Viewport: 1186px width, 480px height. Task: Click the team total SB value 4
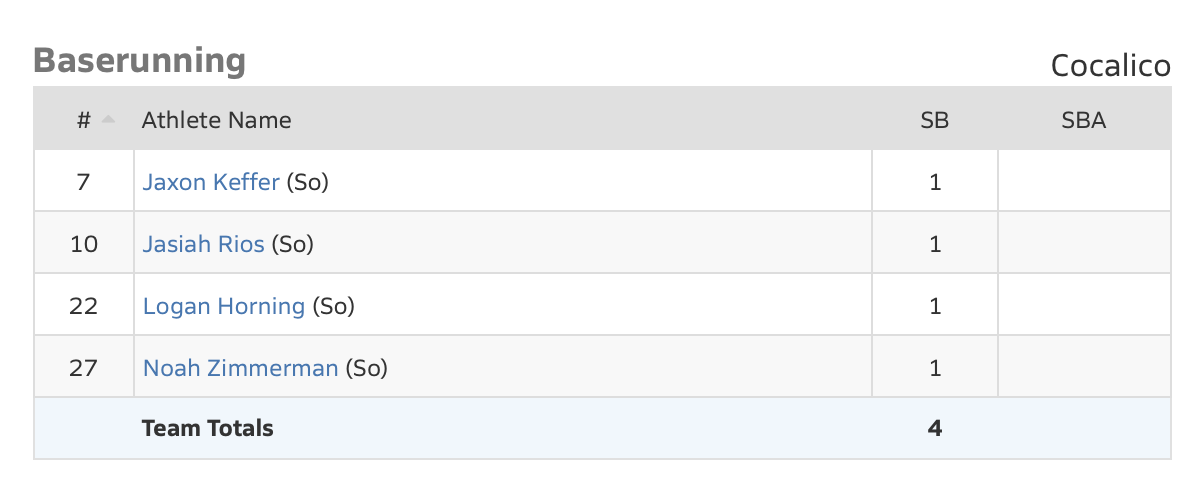[x=935, y=429]
